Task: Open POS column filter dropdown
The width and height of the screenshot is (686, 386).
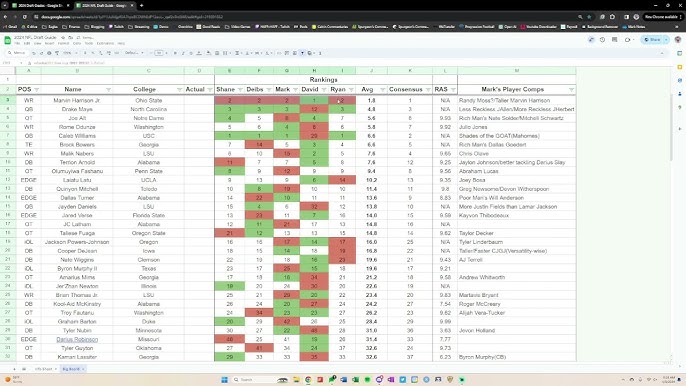Action: 37,90
